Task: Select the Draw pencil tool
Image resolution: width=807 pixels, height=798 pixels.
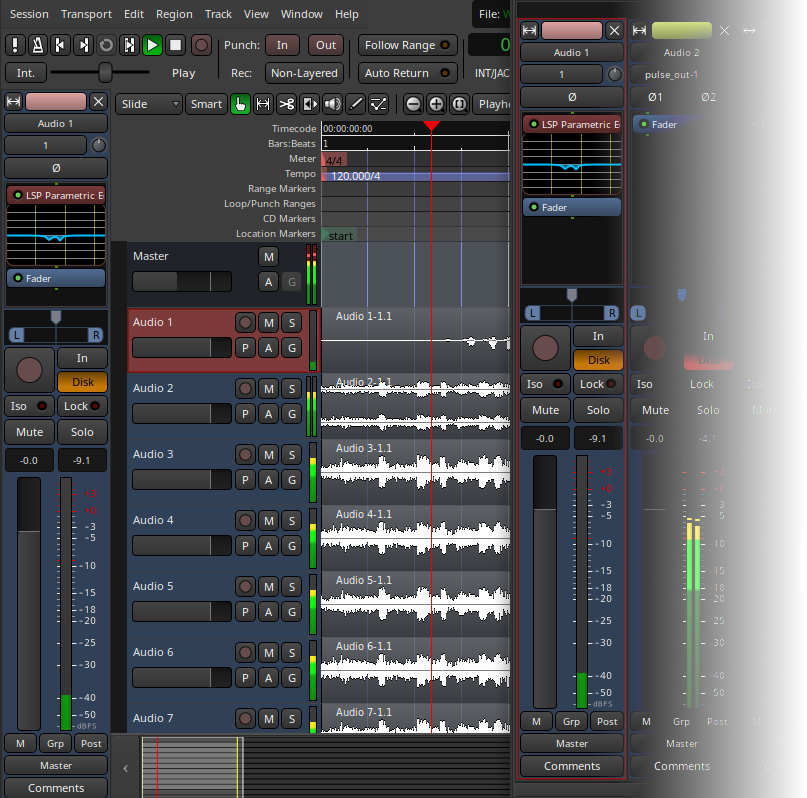Action: [x=355, y=104]
